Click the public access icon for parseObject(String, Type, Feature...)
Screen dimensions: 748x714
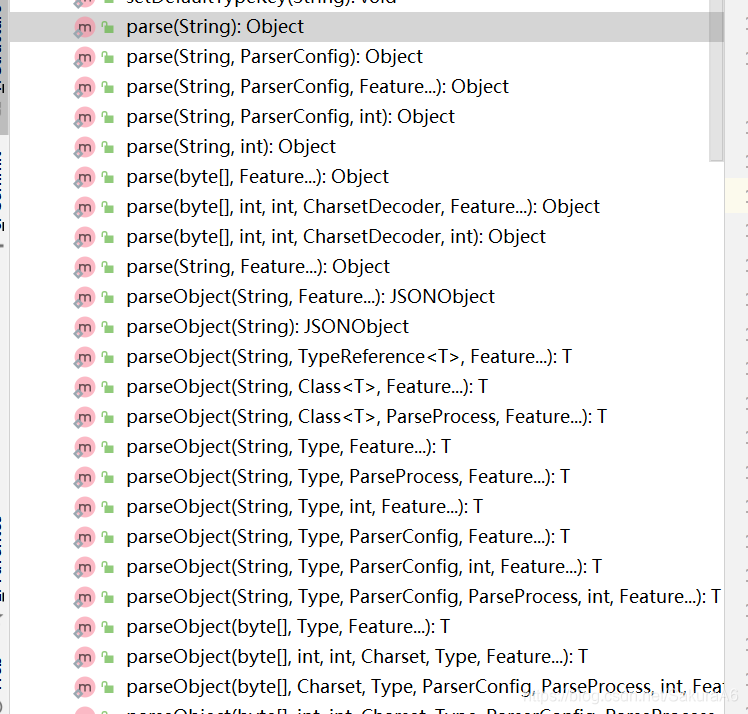coord(108,448)
